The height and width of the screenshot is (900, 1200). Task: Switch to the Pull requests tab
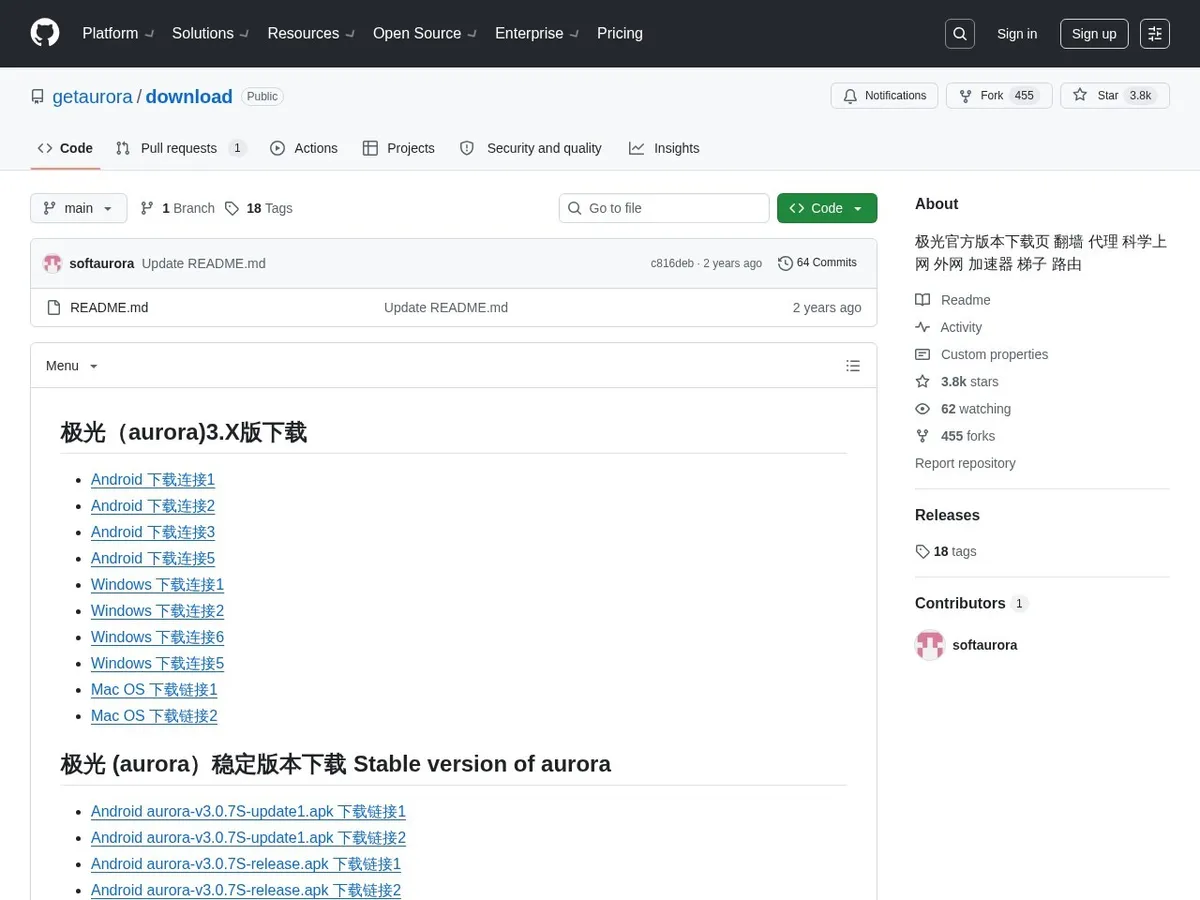181,148
